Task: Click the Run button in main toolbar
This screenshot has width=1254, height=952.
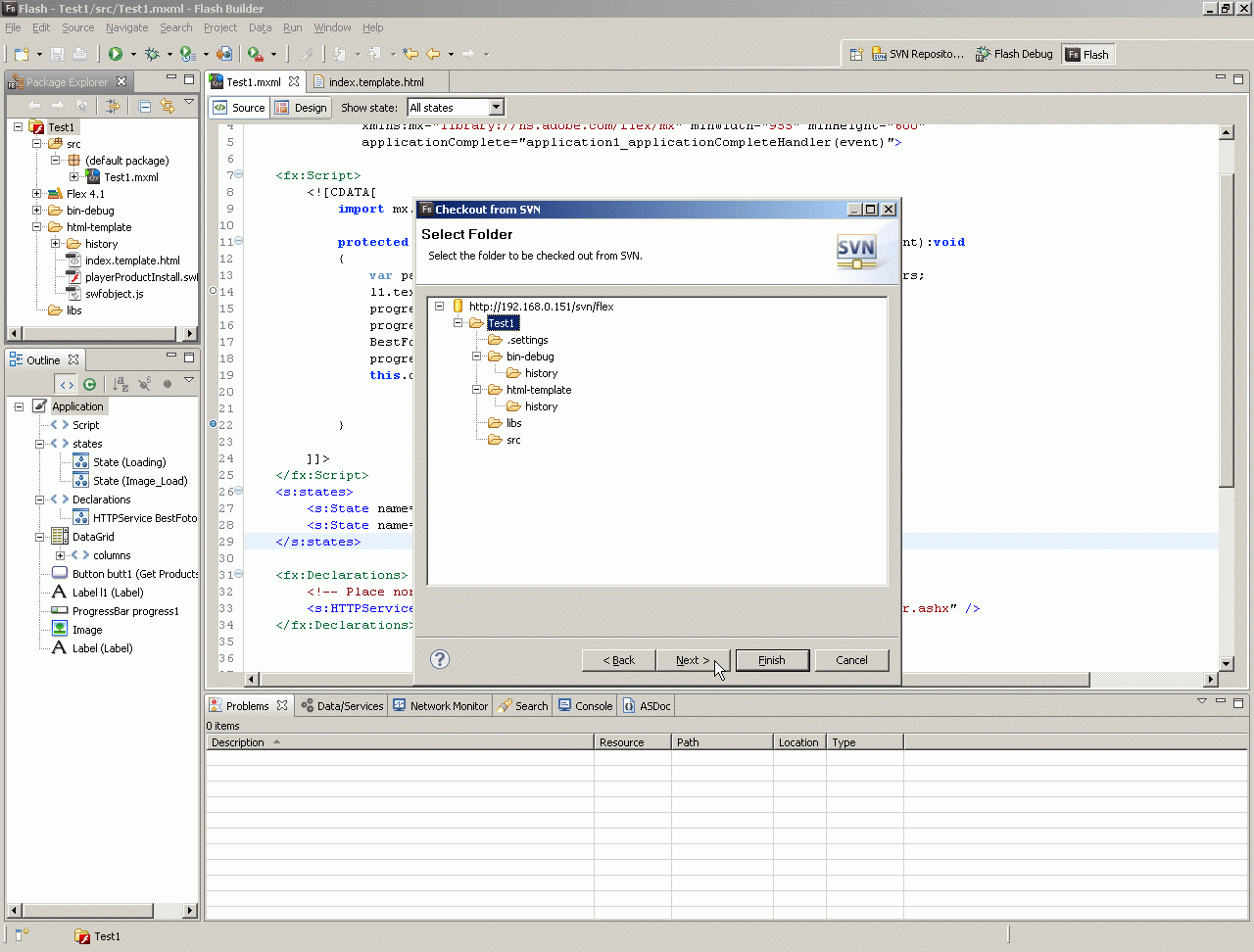Action: 116,54
